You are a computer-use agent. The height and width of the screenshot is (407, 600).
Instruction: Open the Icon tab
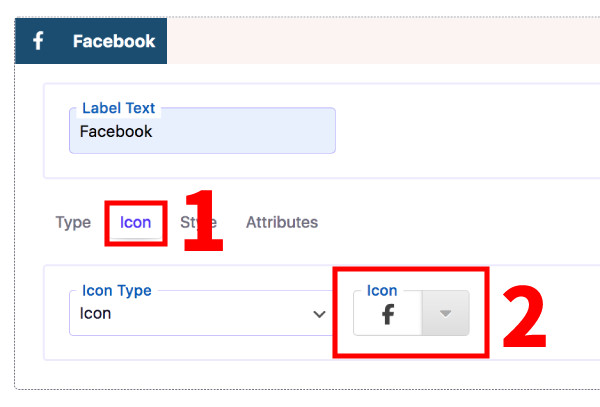point(135,223)
